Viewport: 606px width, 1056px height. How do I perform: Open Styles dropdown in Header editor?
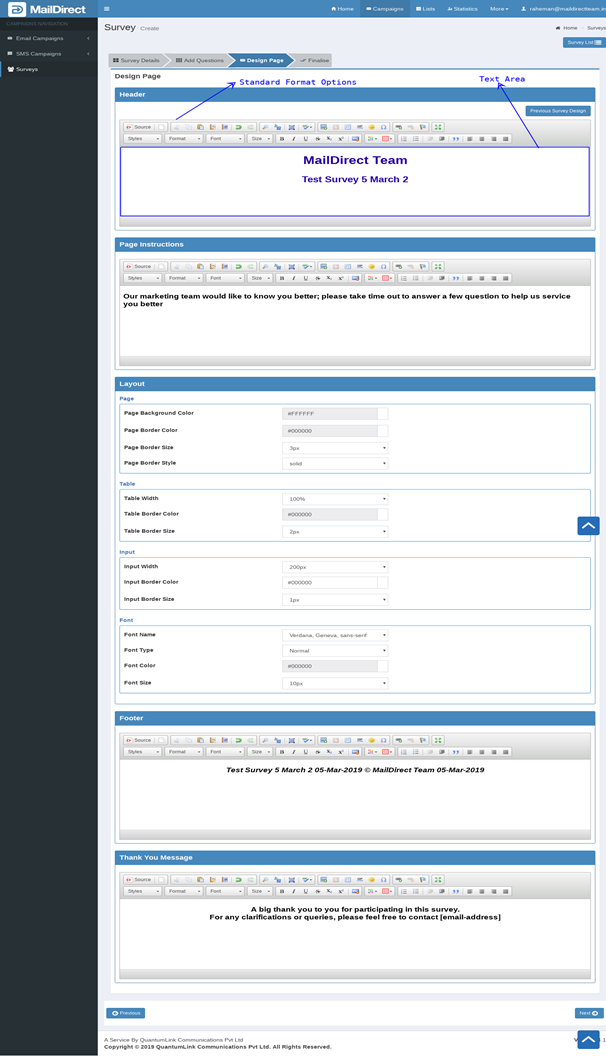(142, 139)
